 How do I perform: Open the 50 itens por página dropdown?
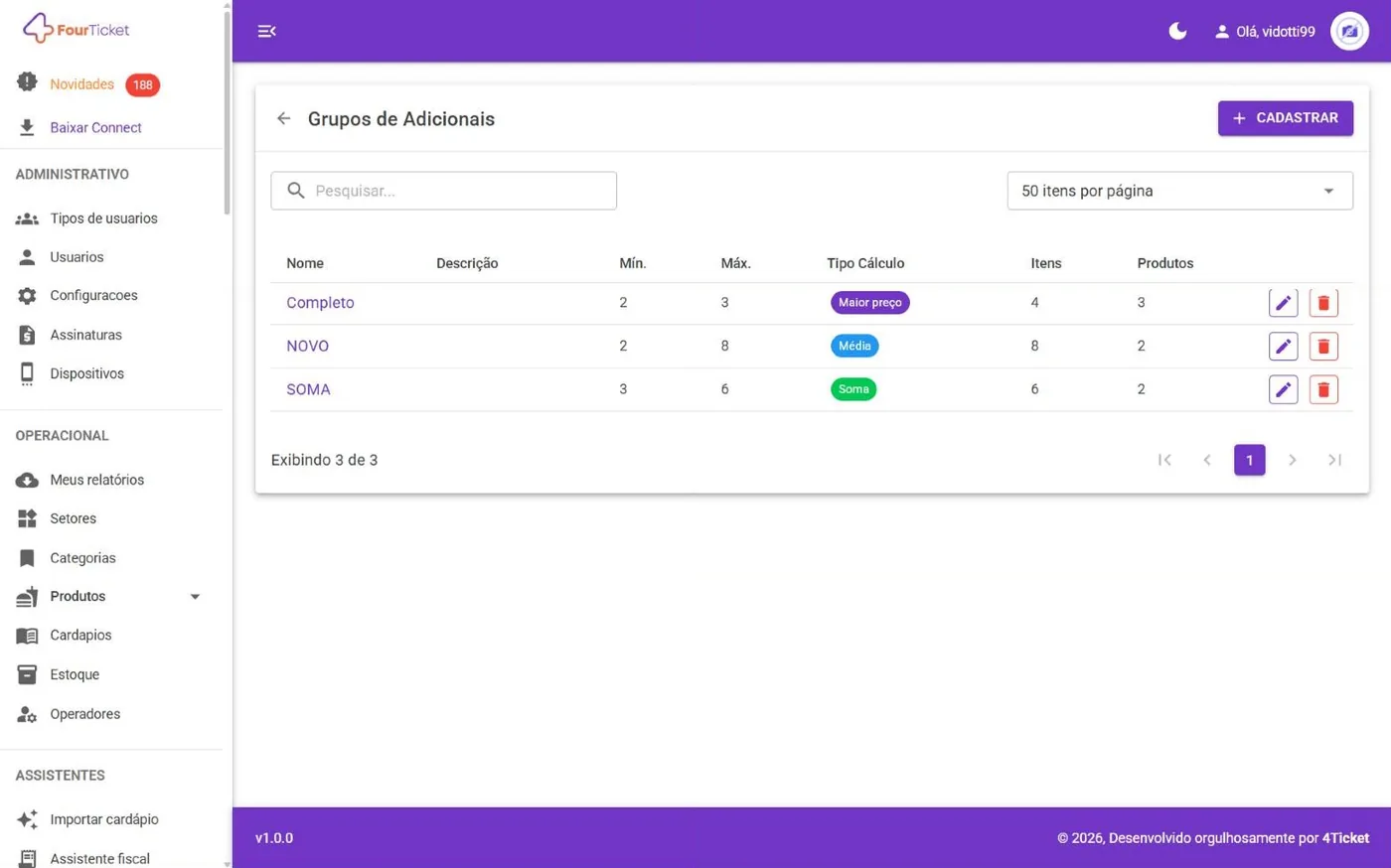coord(1179,191)
